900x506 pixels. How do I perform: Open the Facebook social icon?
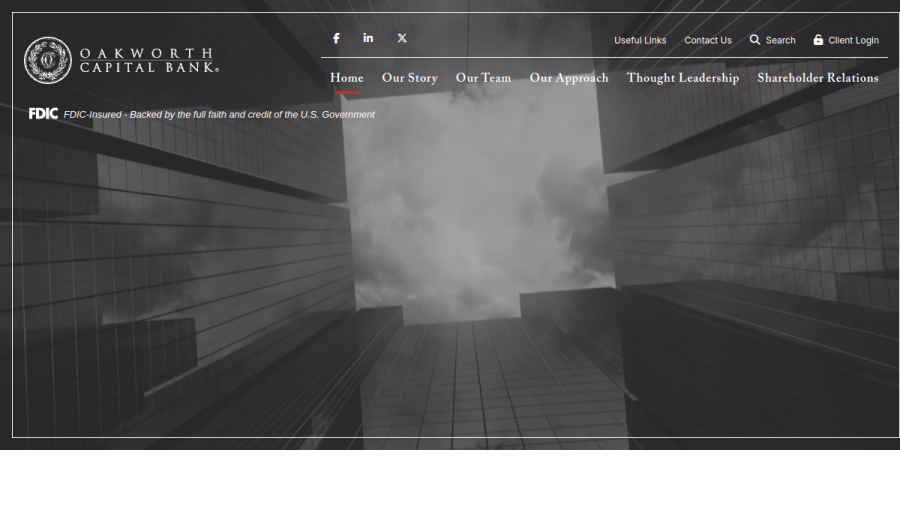tap(336, 38)
